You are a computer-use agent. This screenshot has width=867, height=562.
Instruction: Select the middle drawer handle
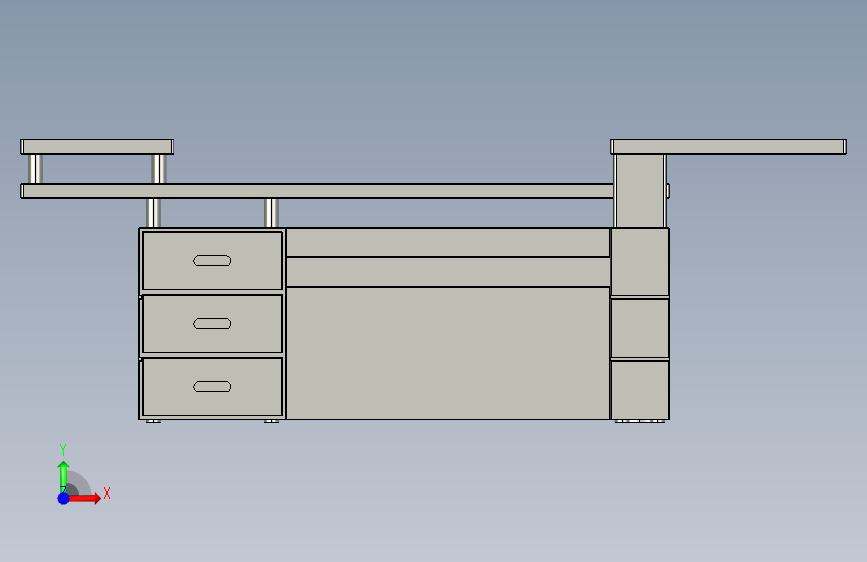pyautogui.click(x=212, y=324)
